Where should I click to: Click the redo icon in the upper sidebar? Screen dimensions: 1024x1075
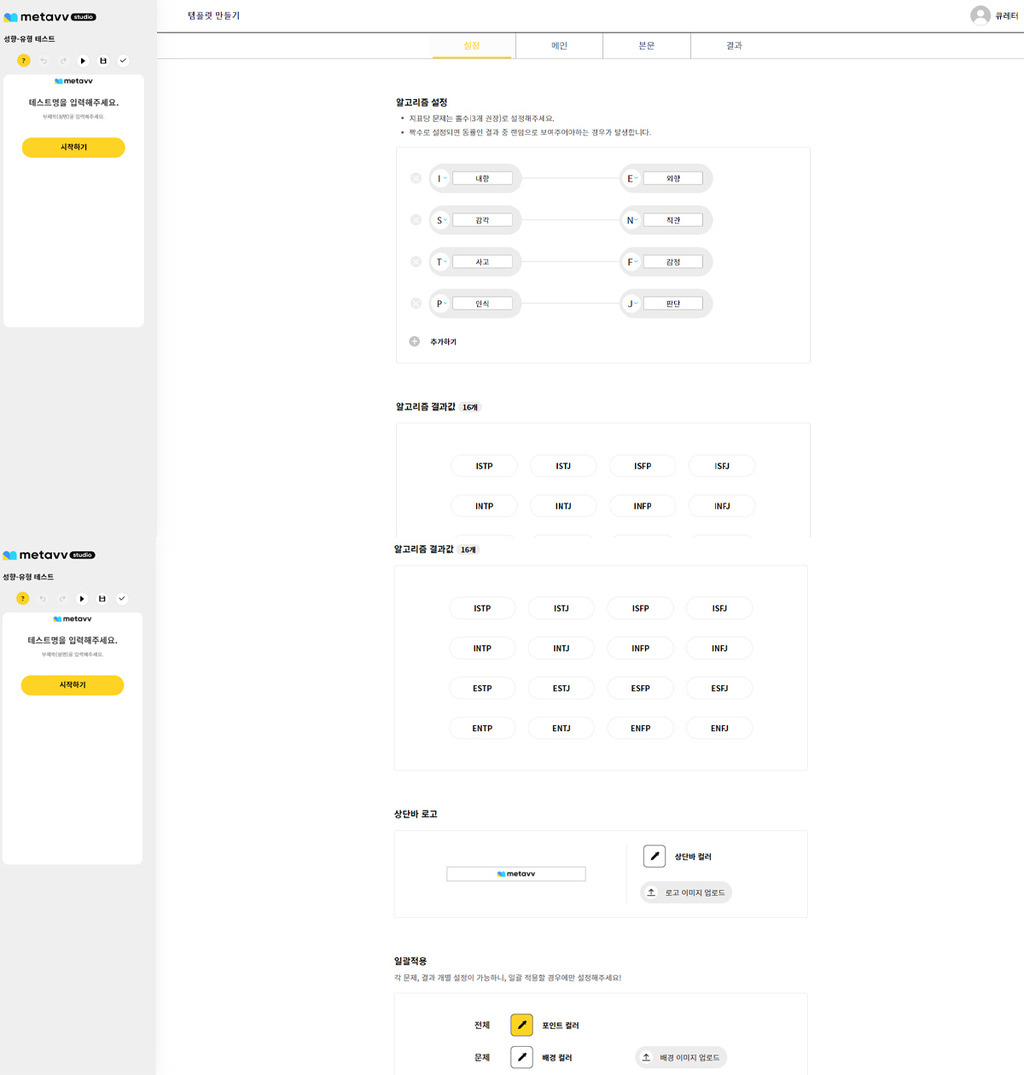(x=63, y=61)
